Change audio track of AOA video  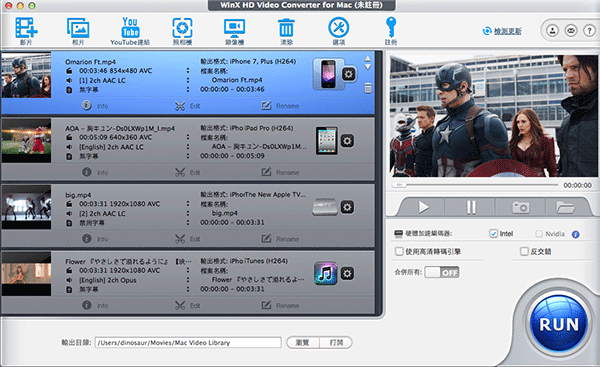188,147
